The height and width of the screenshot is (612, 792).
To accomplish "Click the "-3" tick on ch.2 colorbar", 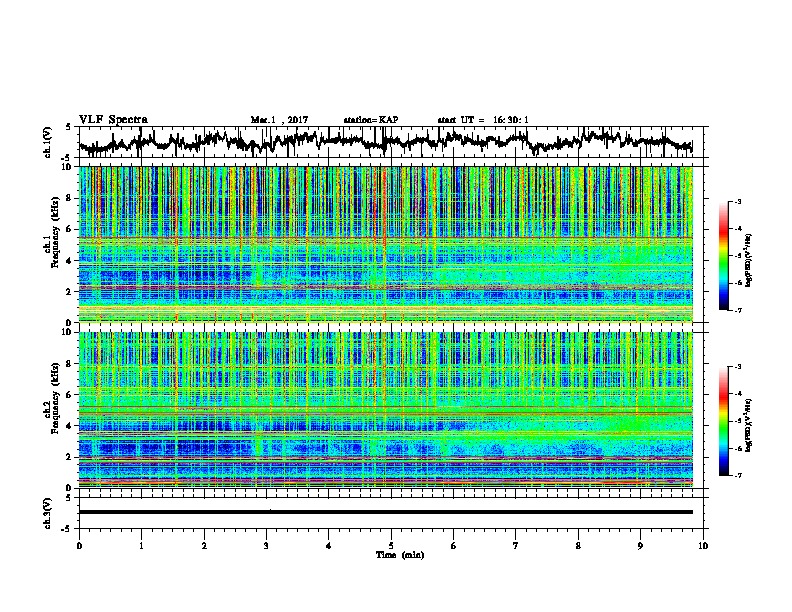I will (737, 367).
